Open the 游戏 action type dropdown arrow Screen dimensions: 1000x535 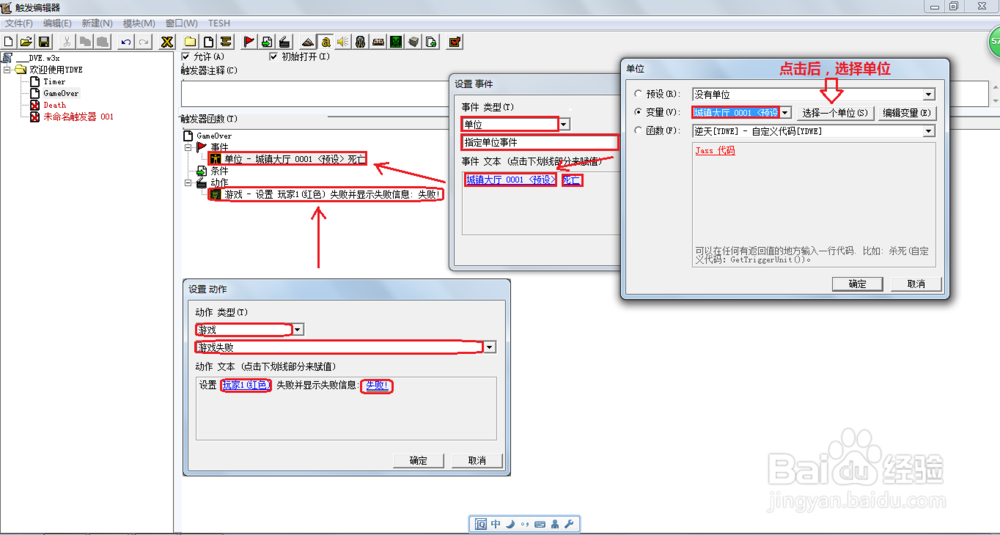298,330
